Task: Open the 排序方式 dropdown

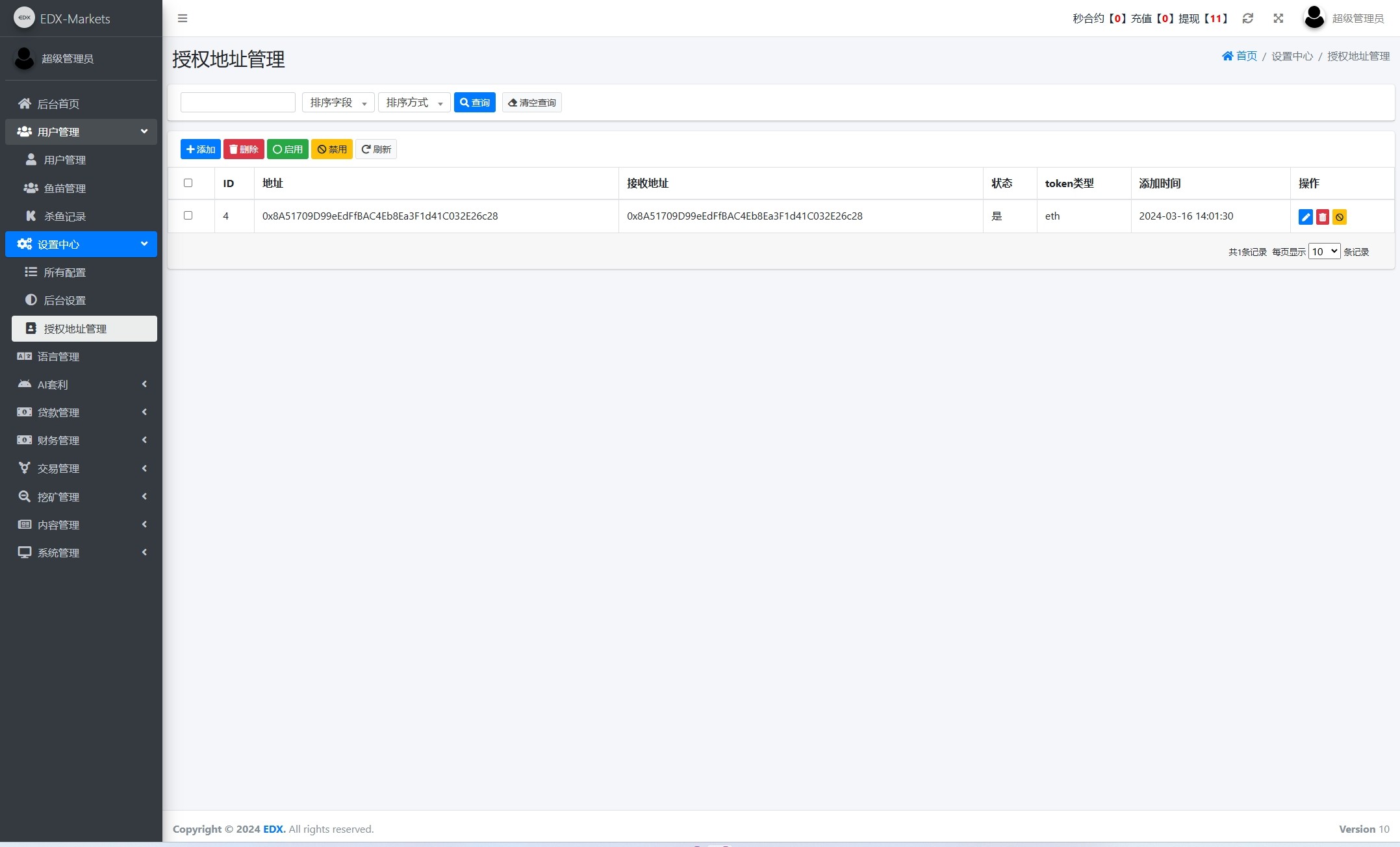Action: pos(414,103)
